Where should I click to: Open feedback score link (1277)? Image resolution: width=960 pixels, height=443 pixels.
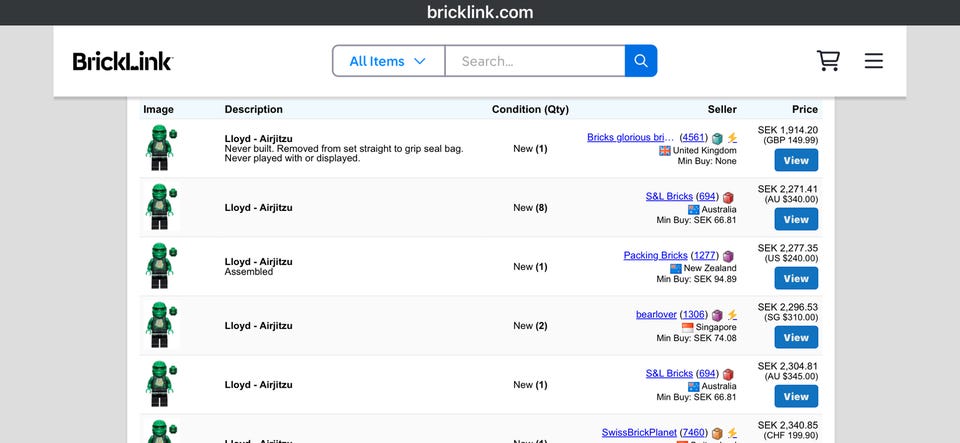click(x=705, y=255)
